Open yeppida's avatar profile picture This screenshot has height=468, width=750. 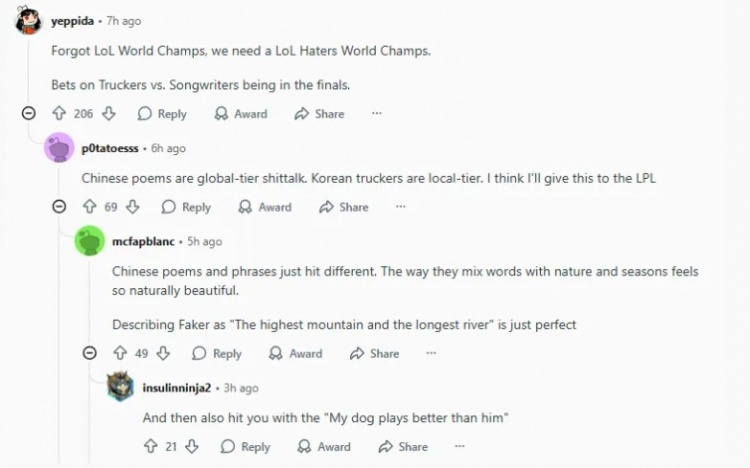coord(28,21)
